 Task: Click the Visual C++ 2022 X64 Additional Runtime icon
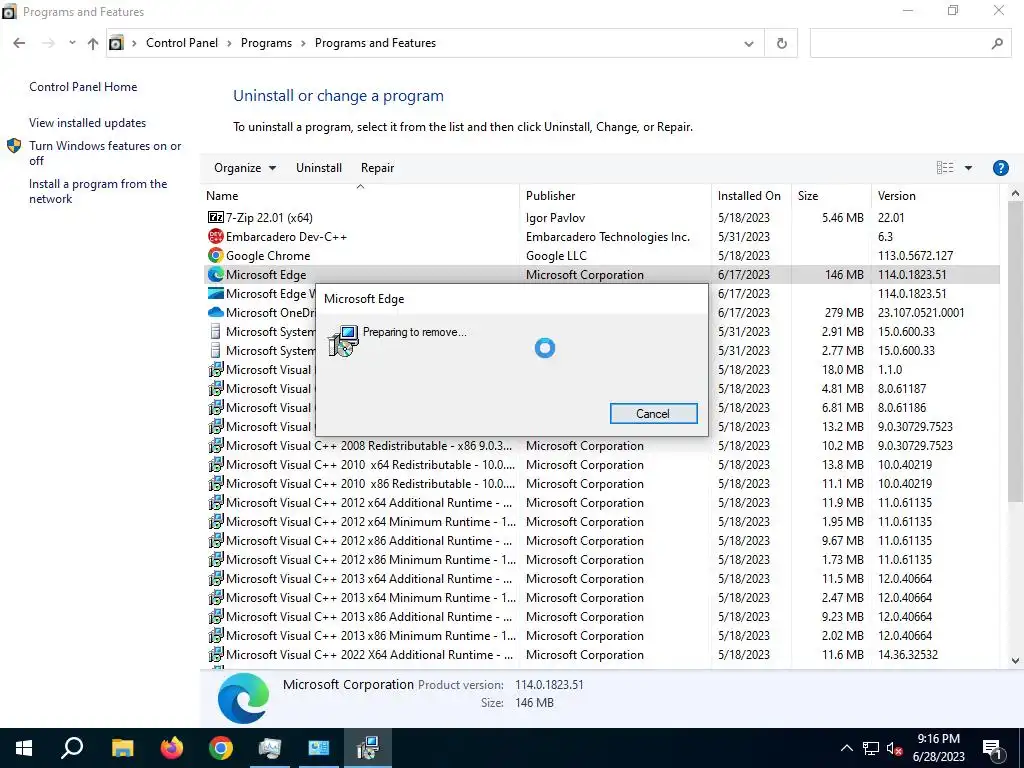(x=216, y=654)
